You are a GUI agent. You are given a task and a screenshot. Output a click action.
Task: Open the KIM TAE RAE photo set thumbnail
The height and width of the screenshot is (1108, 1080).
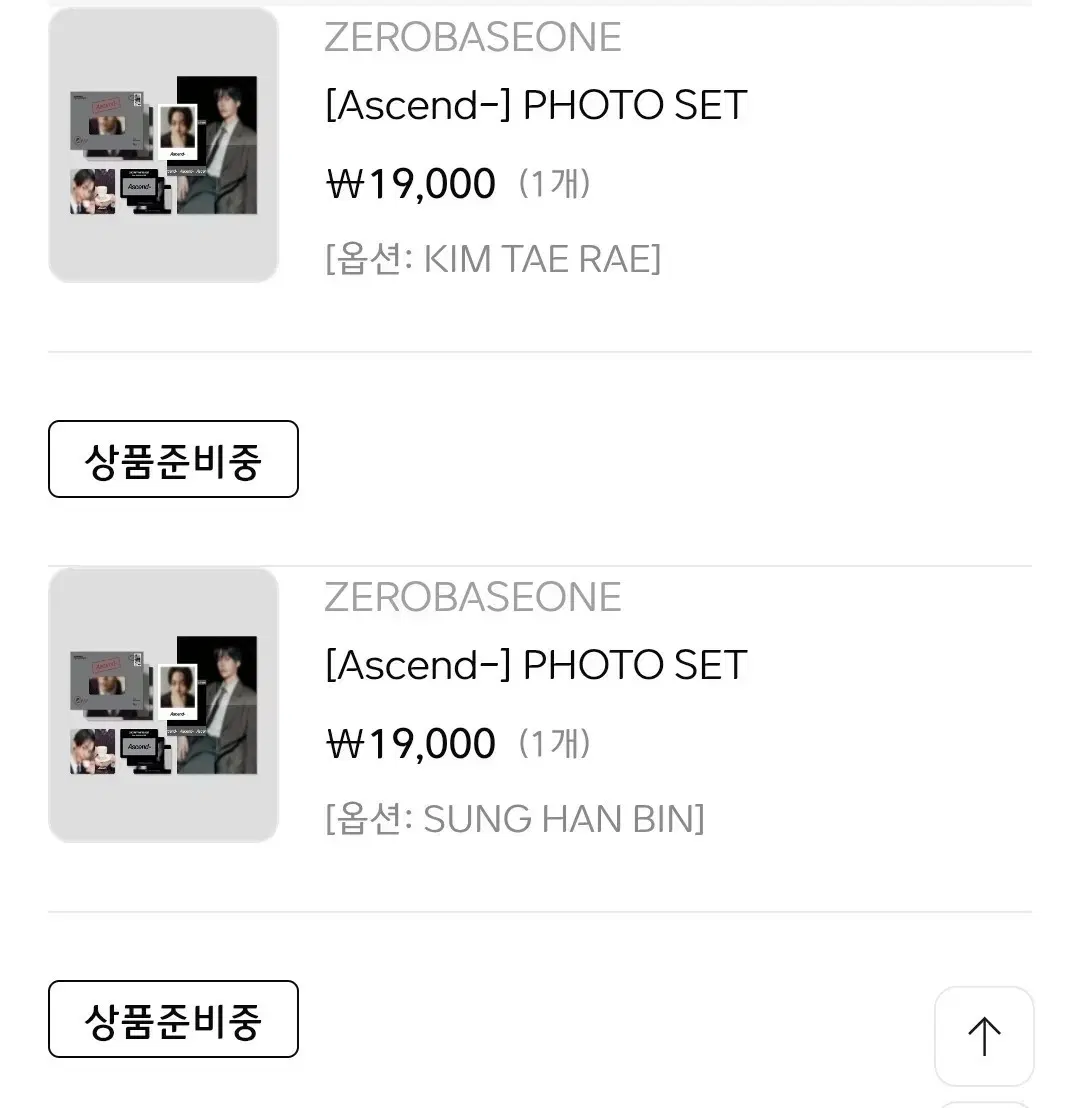coord(163,145)
